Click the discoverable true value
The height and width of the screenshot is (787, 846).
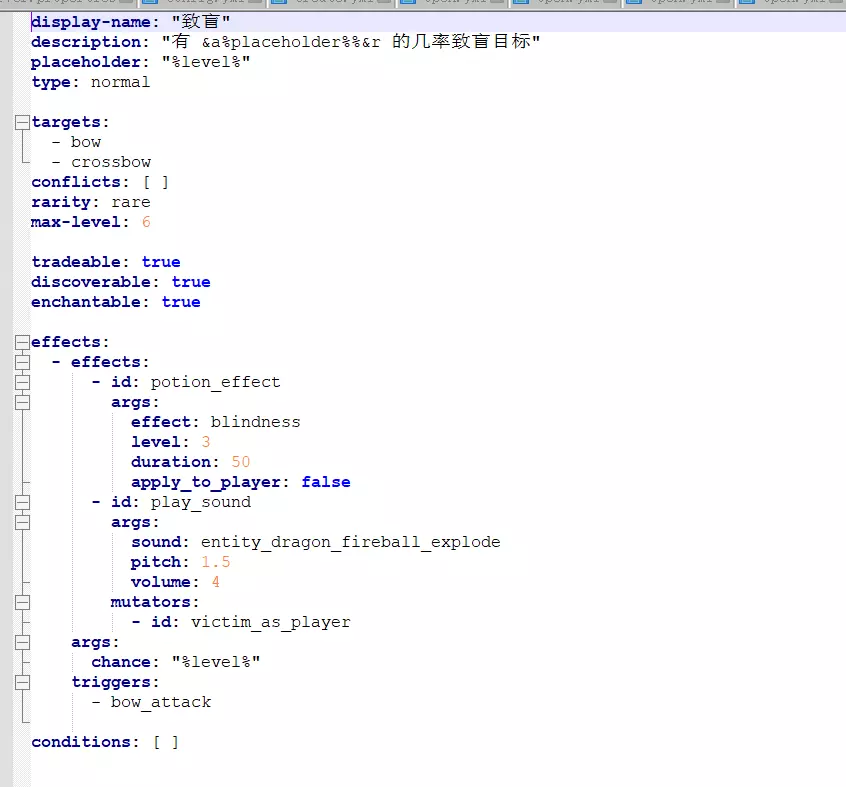coord(190,282)
